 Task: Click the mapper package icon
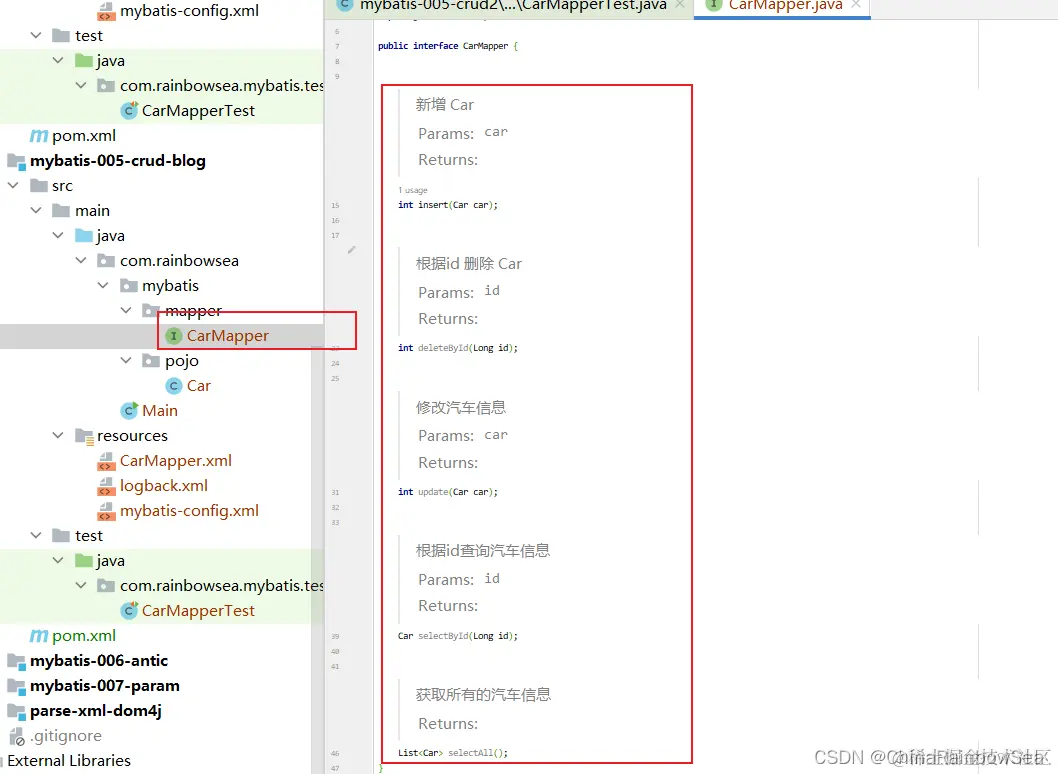click(150, 310)
